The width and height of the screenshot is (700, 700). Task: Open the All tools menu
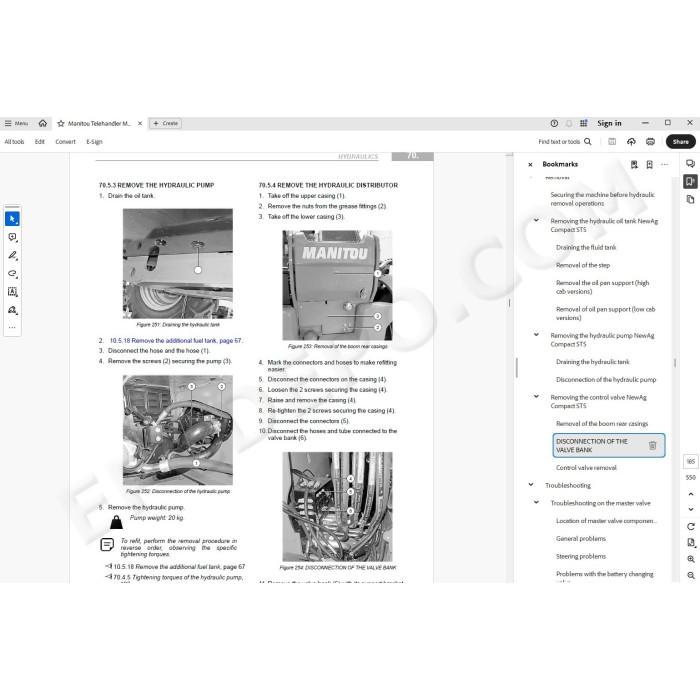point(14,142)
